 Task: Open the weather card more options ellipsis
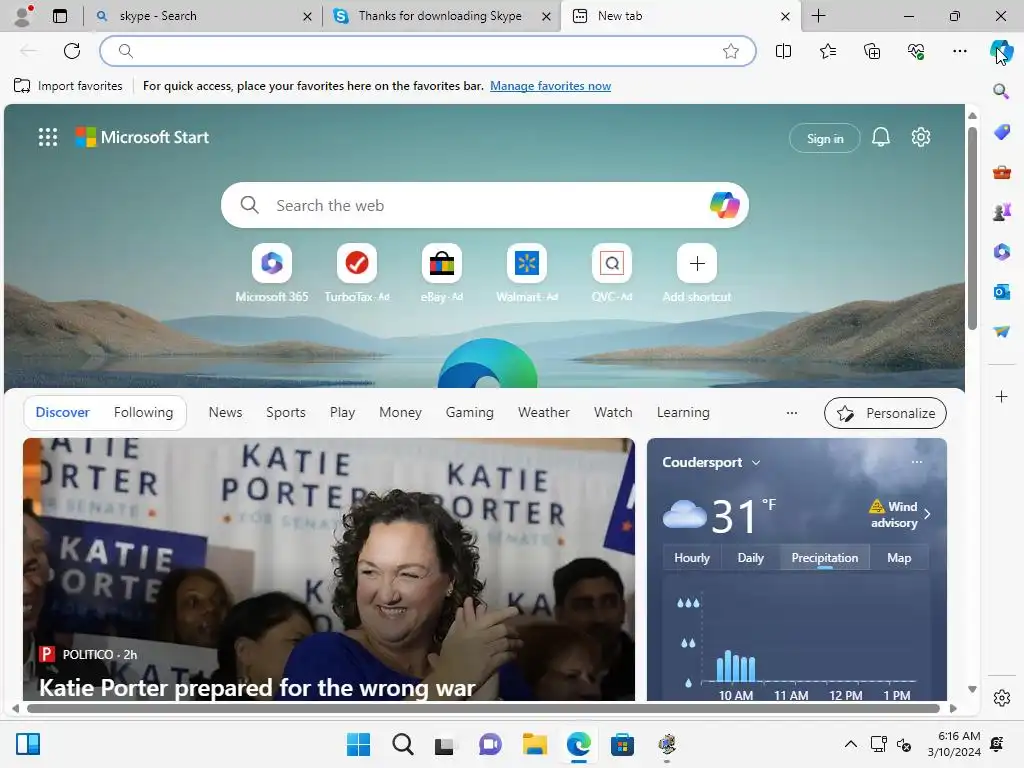point(917,462)
